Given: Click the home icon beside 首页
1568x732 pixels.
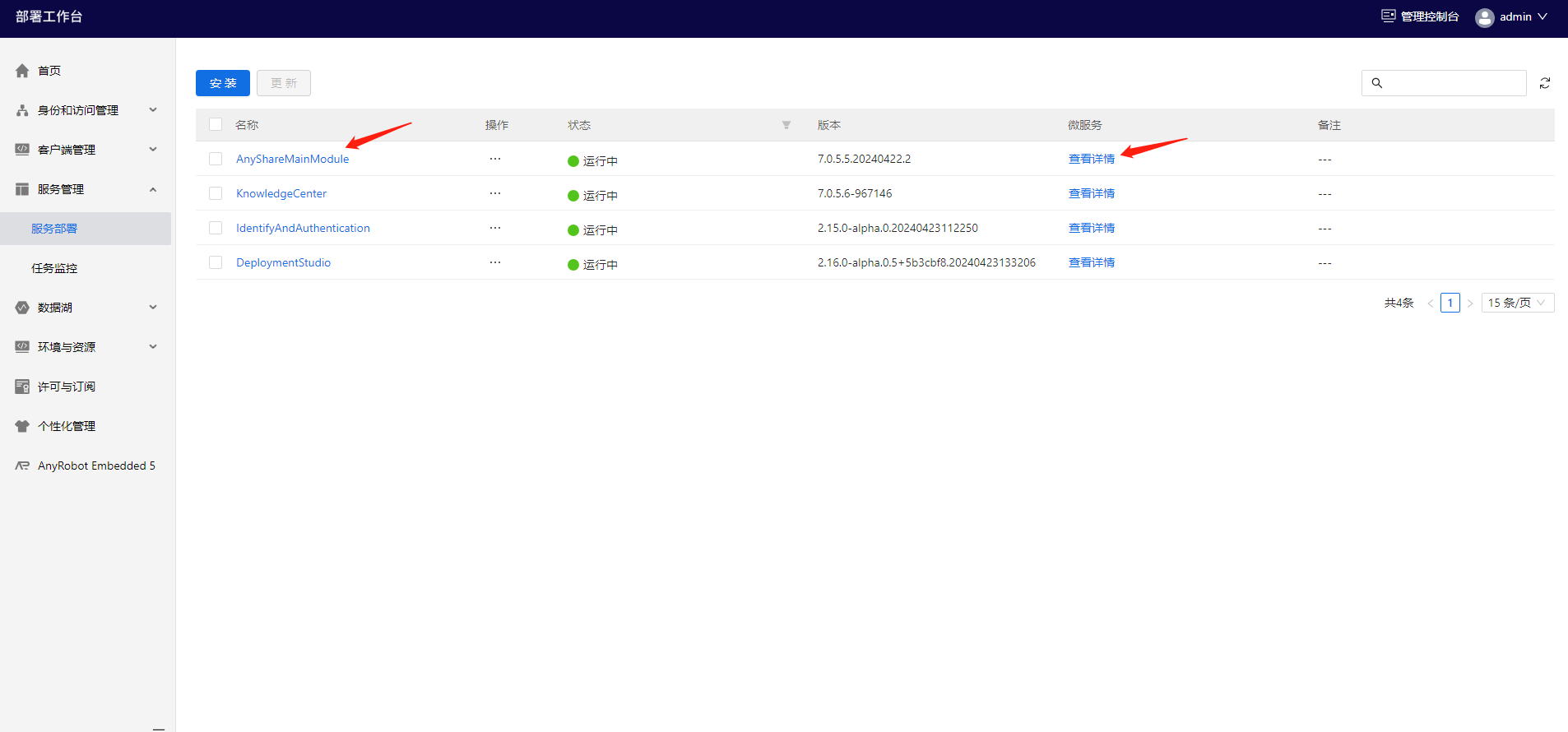Looking at the screenshot, I should 22,71.
